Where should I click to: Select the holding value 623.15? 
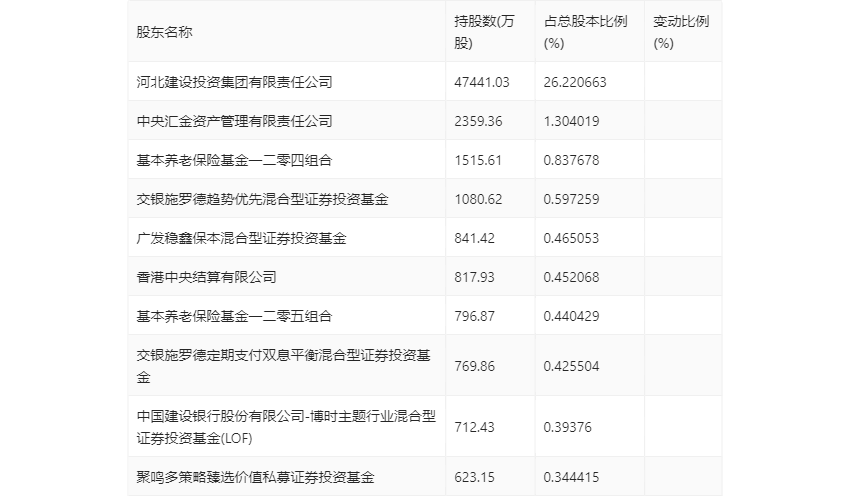click(x=474, y=477)
